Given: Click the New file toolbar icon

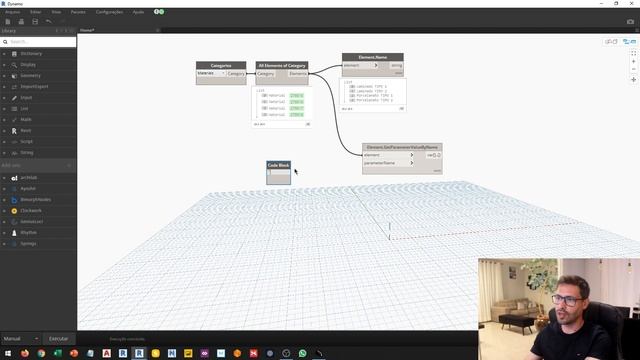Looking at the screenshot, I should 8,22.
